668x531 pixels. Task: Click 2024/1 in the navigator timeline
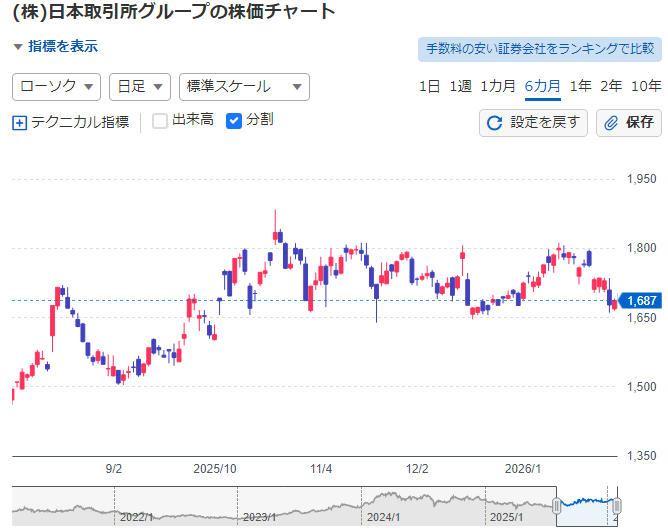(383, 517)
